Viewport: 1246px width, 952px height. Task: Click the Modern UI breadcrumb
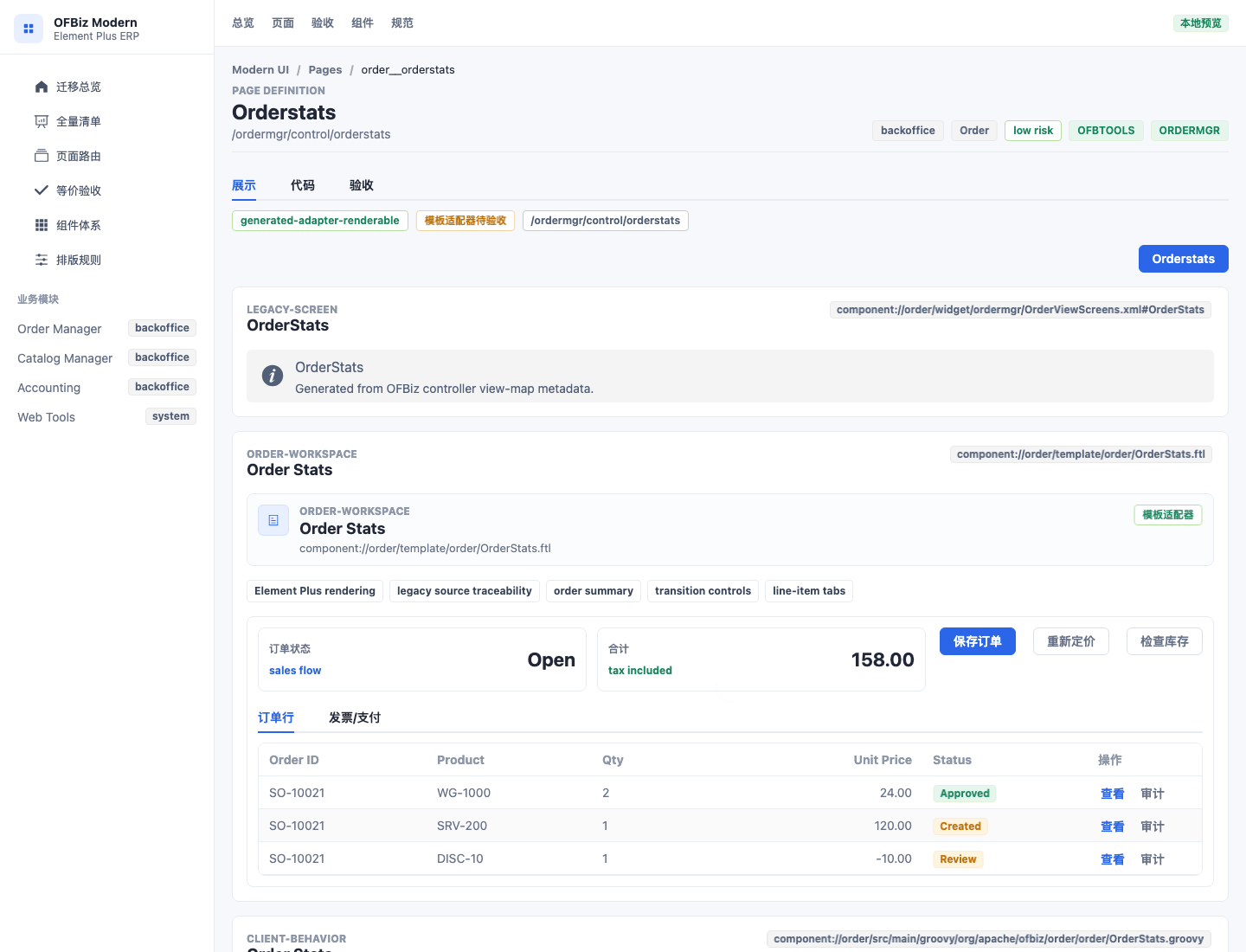click(x=260, y=70)
